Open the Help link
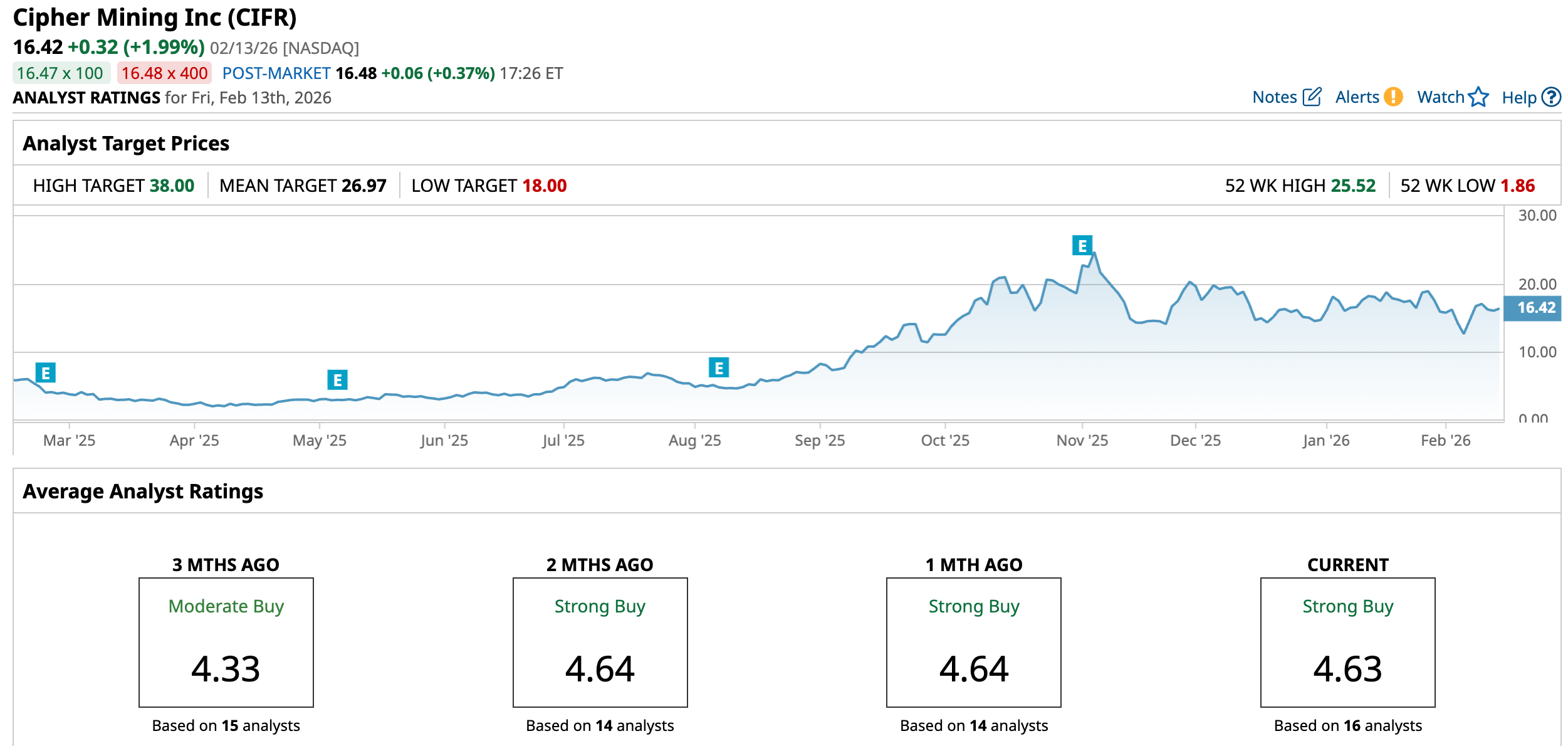 tap(1518, 98)
